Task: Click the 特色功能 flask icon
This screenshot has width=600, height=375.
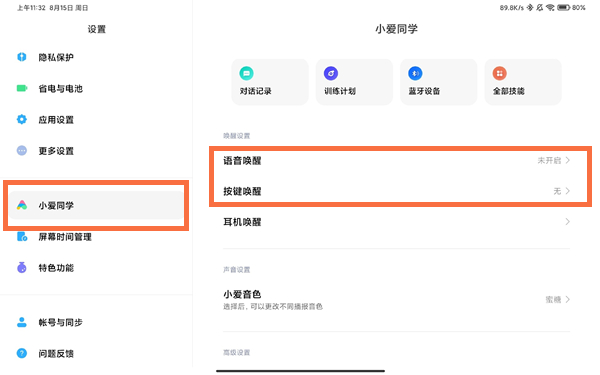Action: 22,267
